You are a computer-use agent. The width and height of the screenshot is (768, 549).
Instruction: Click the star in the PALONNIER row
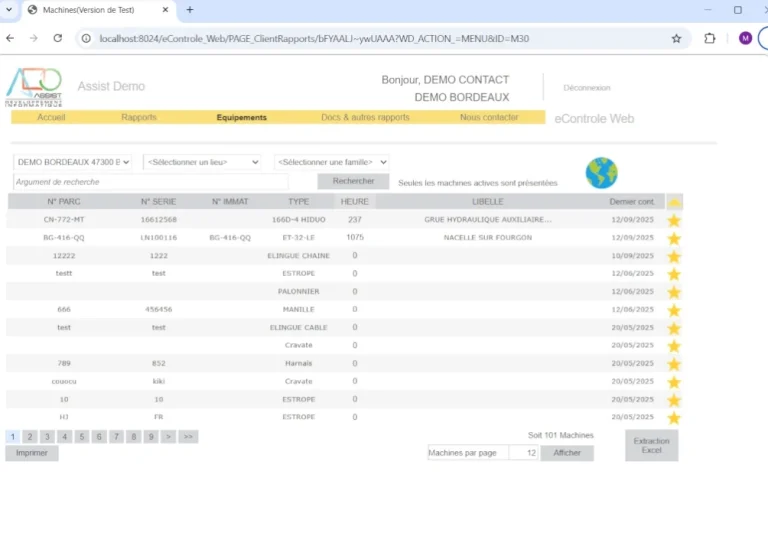coord(674,292)
